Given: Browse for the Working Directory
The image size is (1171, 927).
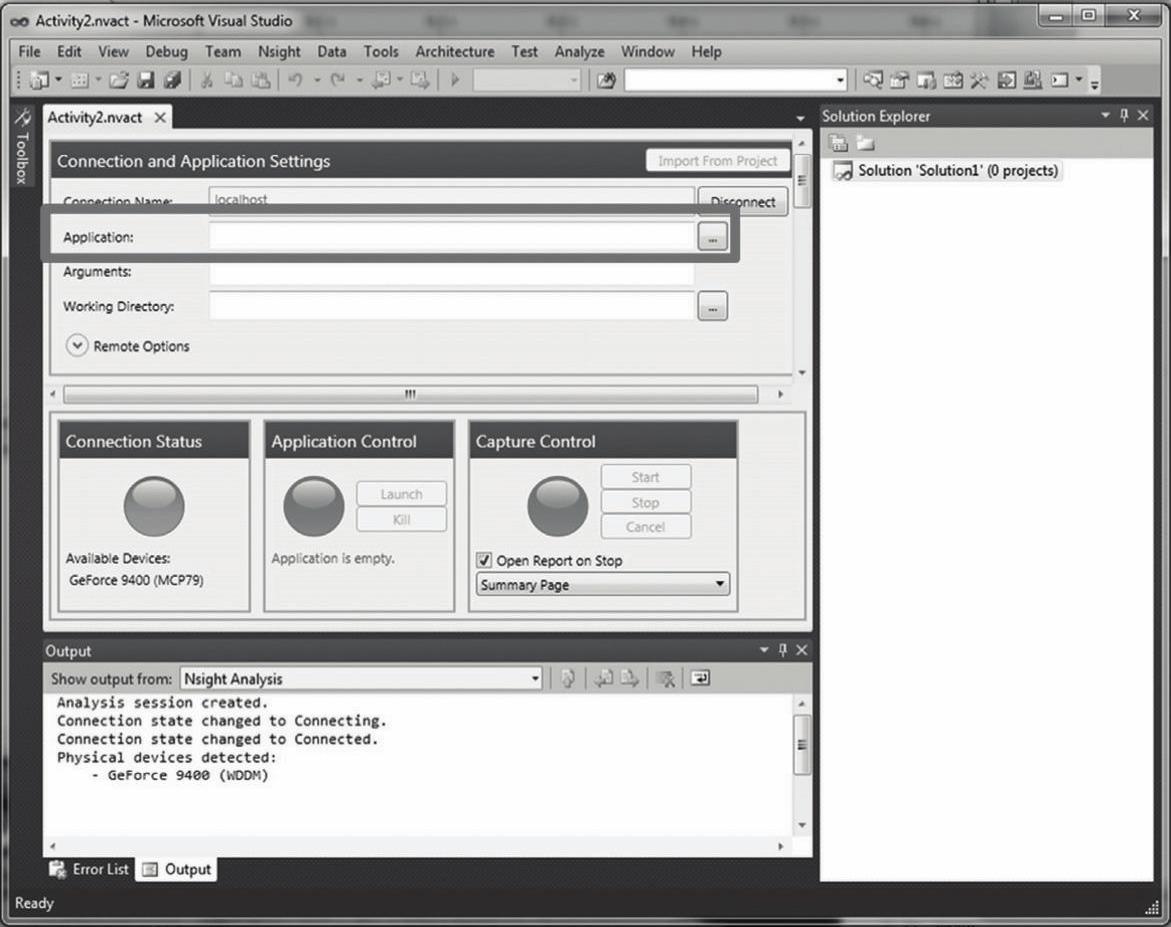Looking at the screenshot, I should (712, 308).
